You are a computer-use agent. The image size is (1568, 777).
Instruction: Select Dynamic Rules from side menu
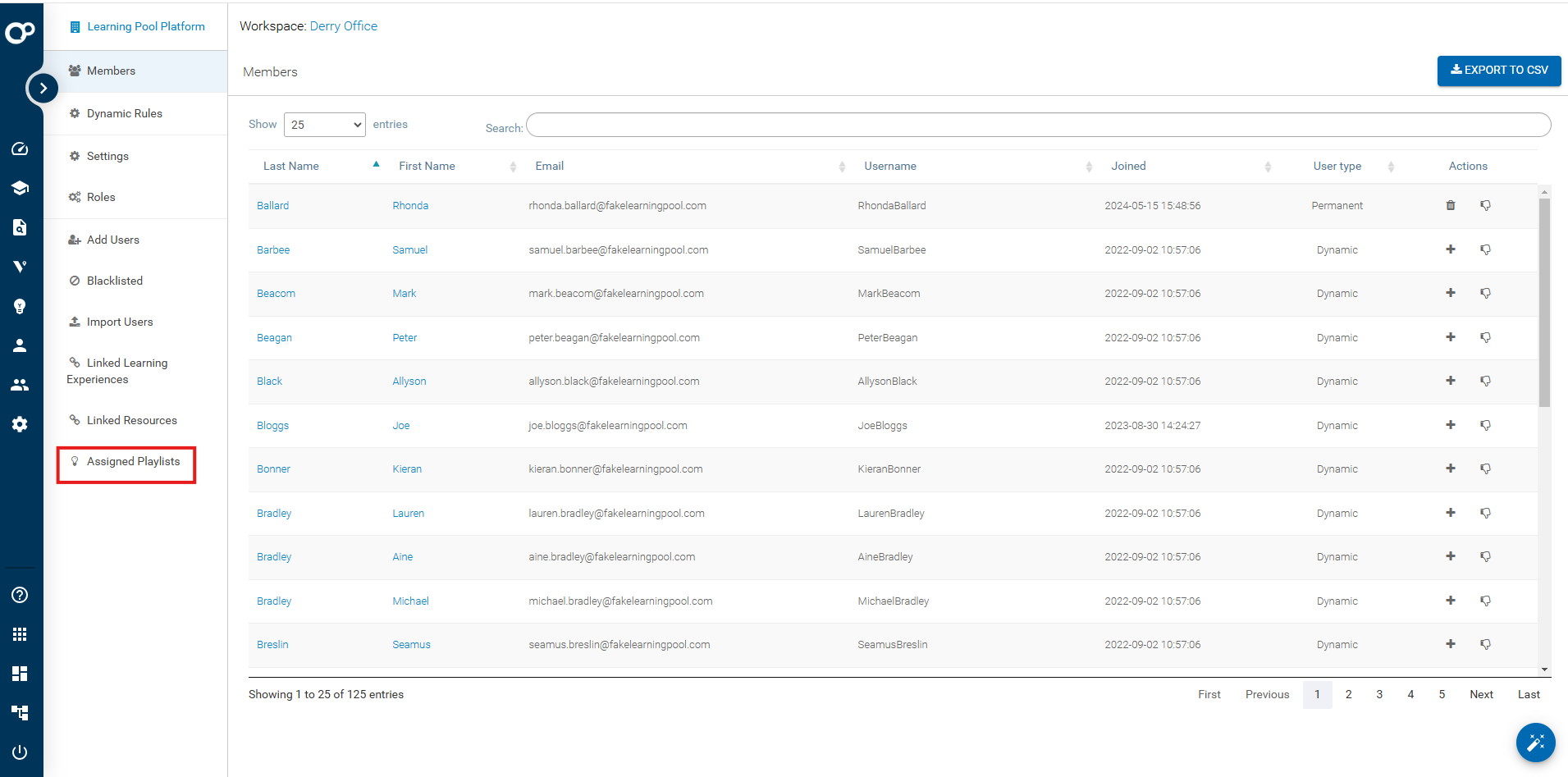pos(124,113)
